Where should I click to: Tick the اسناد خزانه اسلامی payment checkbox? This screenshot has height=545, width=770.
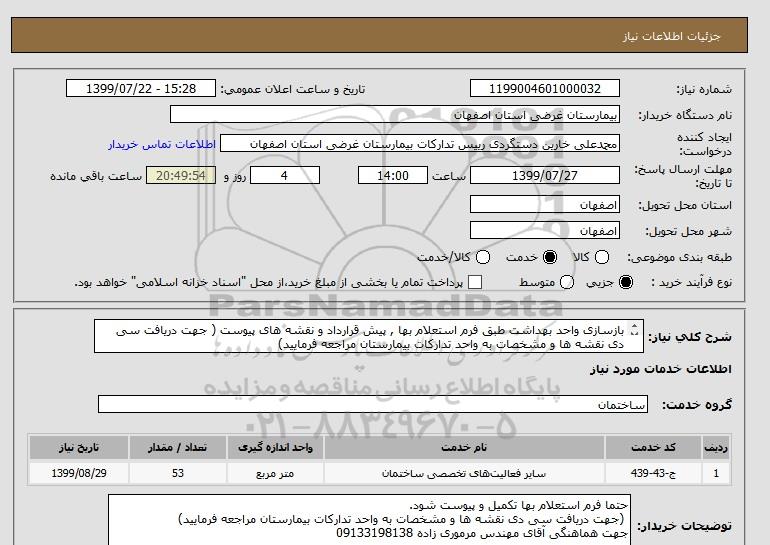[x=475, y=282]
